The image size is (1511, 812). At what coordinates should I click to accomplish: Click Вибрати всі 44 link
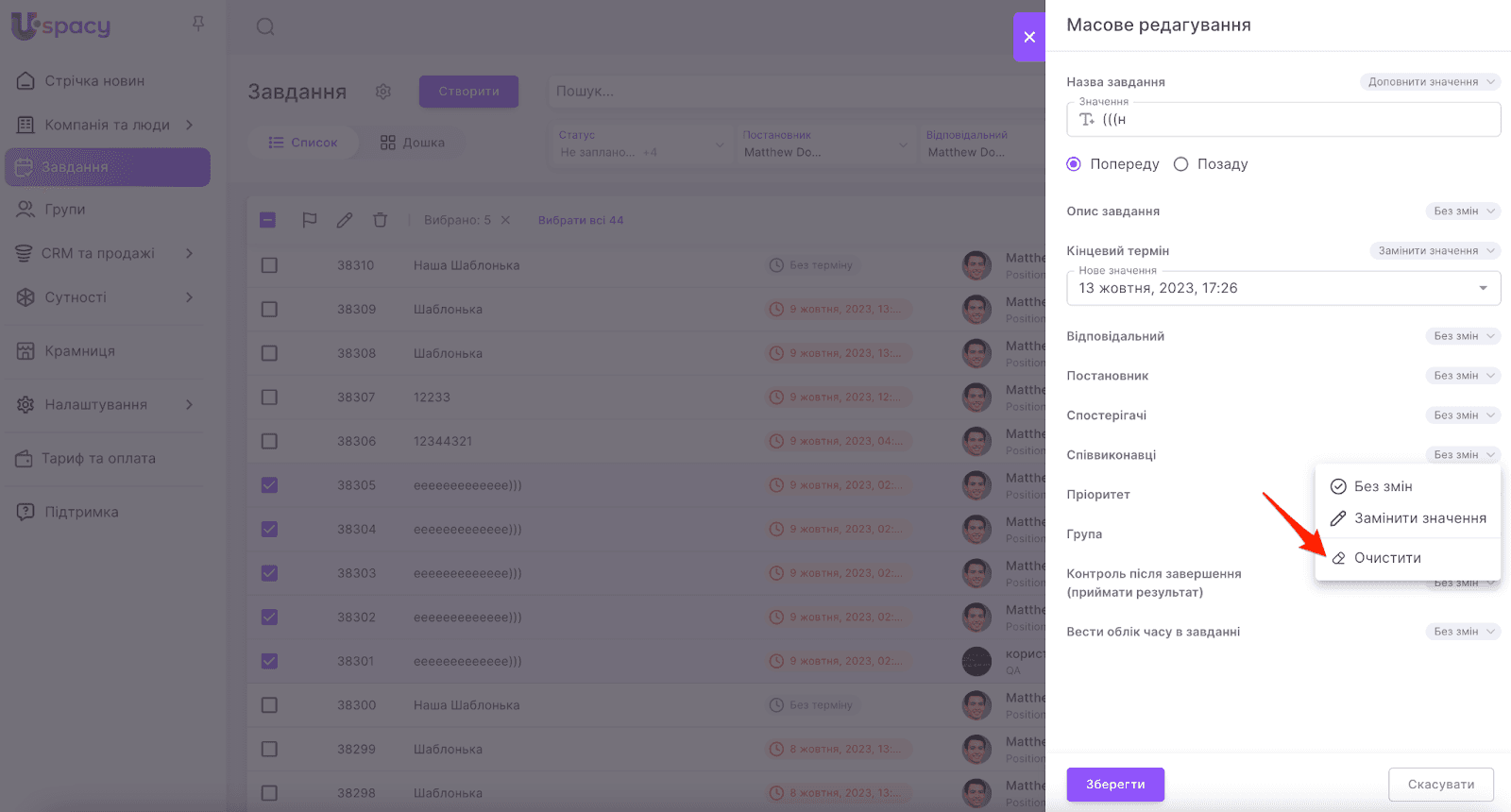tap(581, 220)
